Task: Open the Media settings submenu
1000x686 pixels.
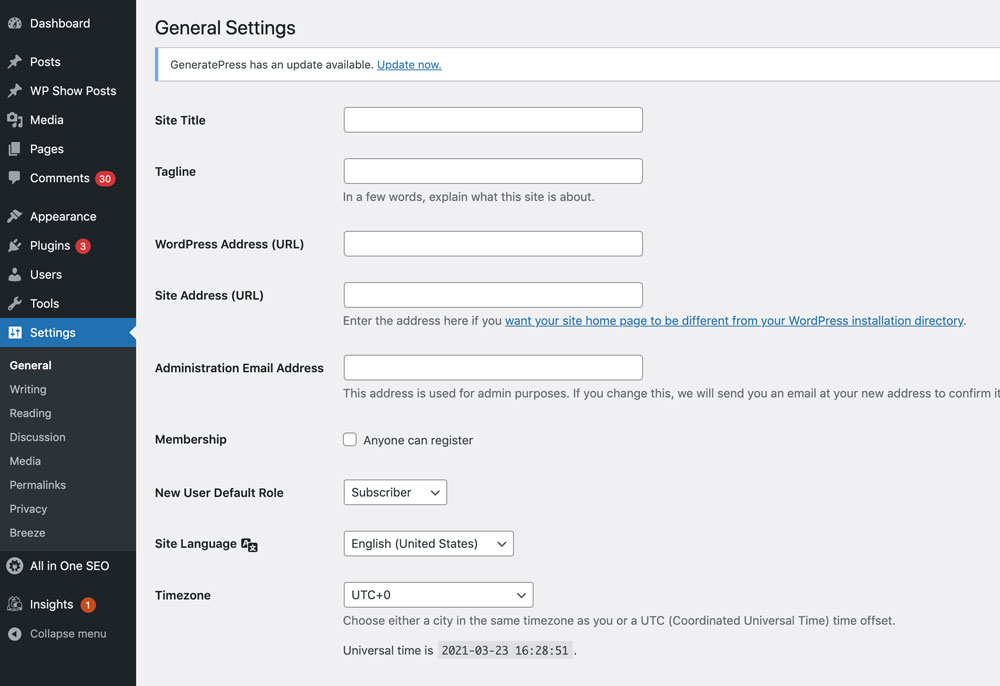Action: [26, 461]
